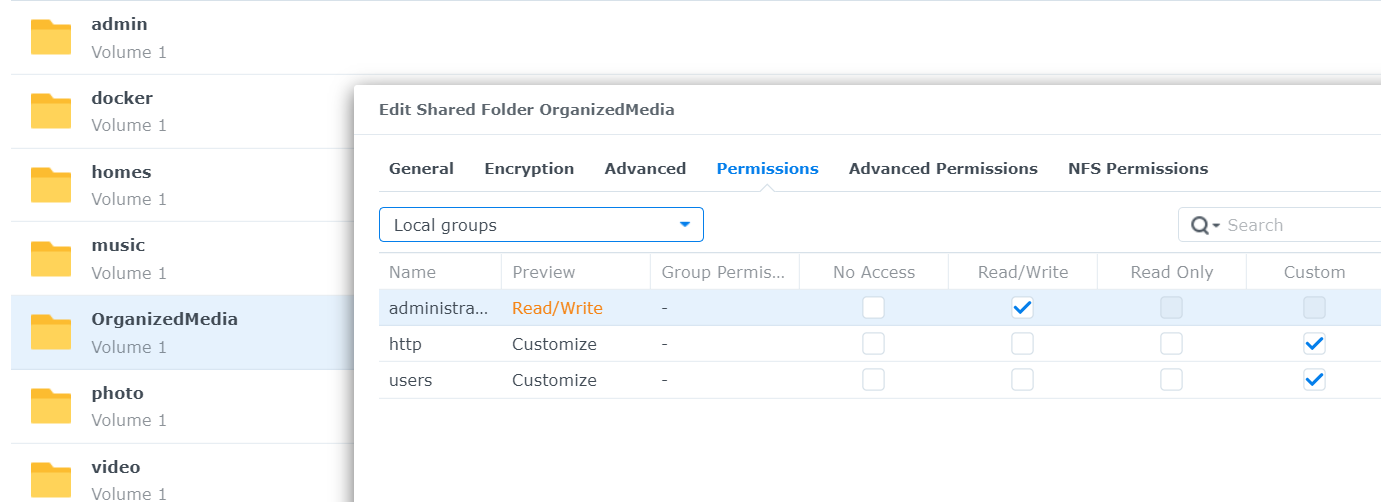Switch to the Advanced Permissions tab
1381x502 pixels.
(x=943, y=168)
